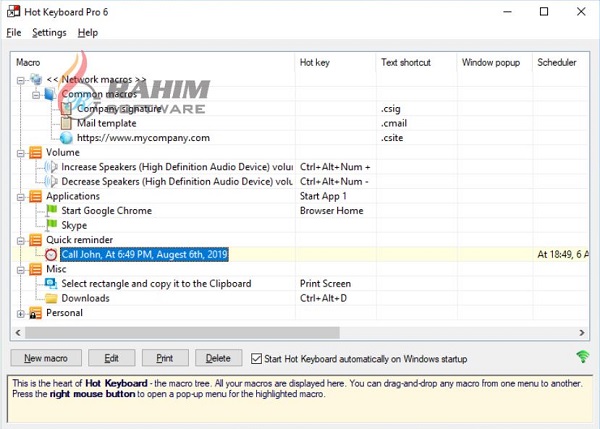Click the horizontal scrollbar thumb

(x=182, y=333)
